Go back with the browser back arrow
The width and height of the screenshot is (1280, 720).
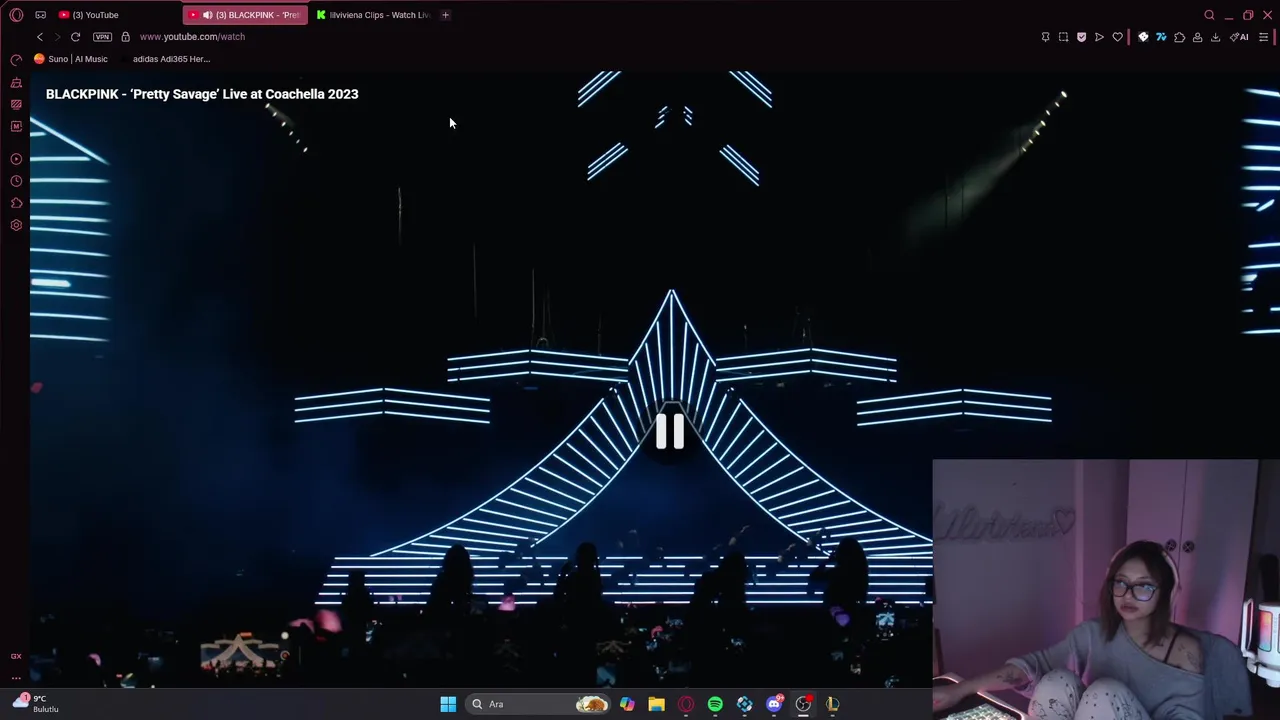pyautogui.click(x=40, y=37)
